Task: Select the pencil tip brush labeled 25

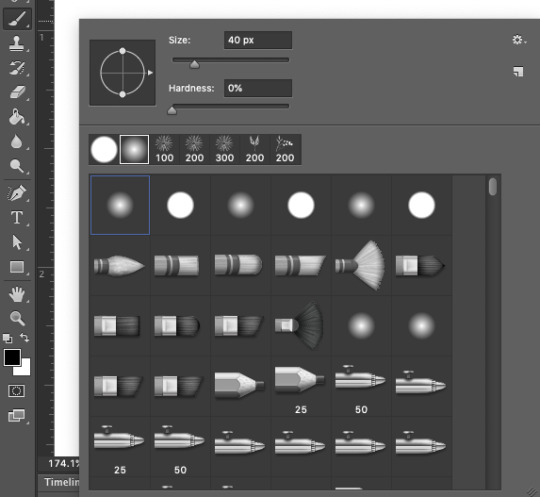Action: pyautogui.click(x=301, y=386)
